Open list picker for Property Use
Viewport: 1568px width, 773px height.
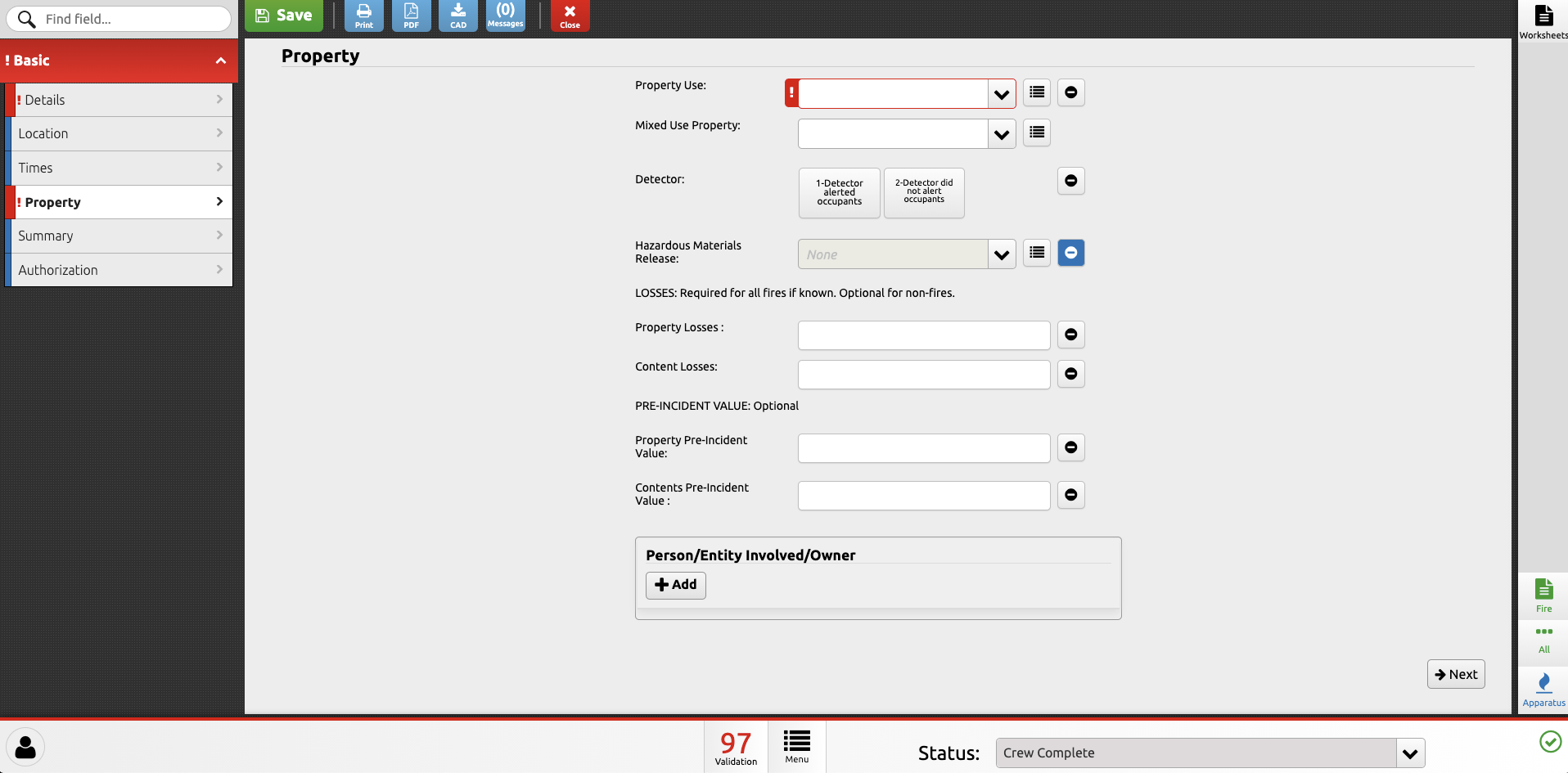click(x=1037, y=92)
